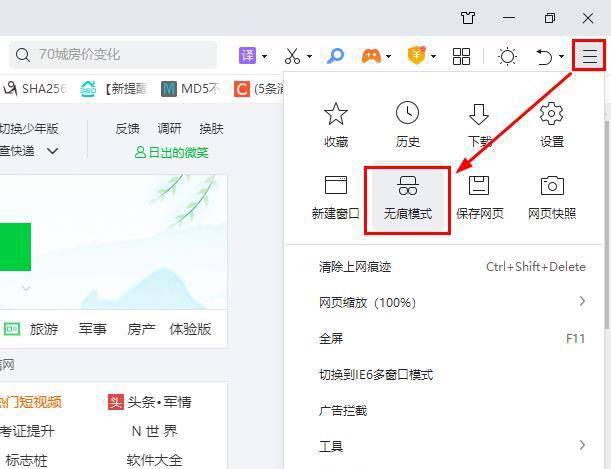
Task: Open the 360 【新提醒 bookmark
Action: tap(113, 89)
